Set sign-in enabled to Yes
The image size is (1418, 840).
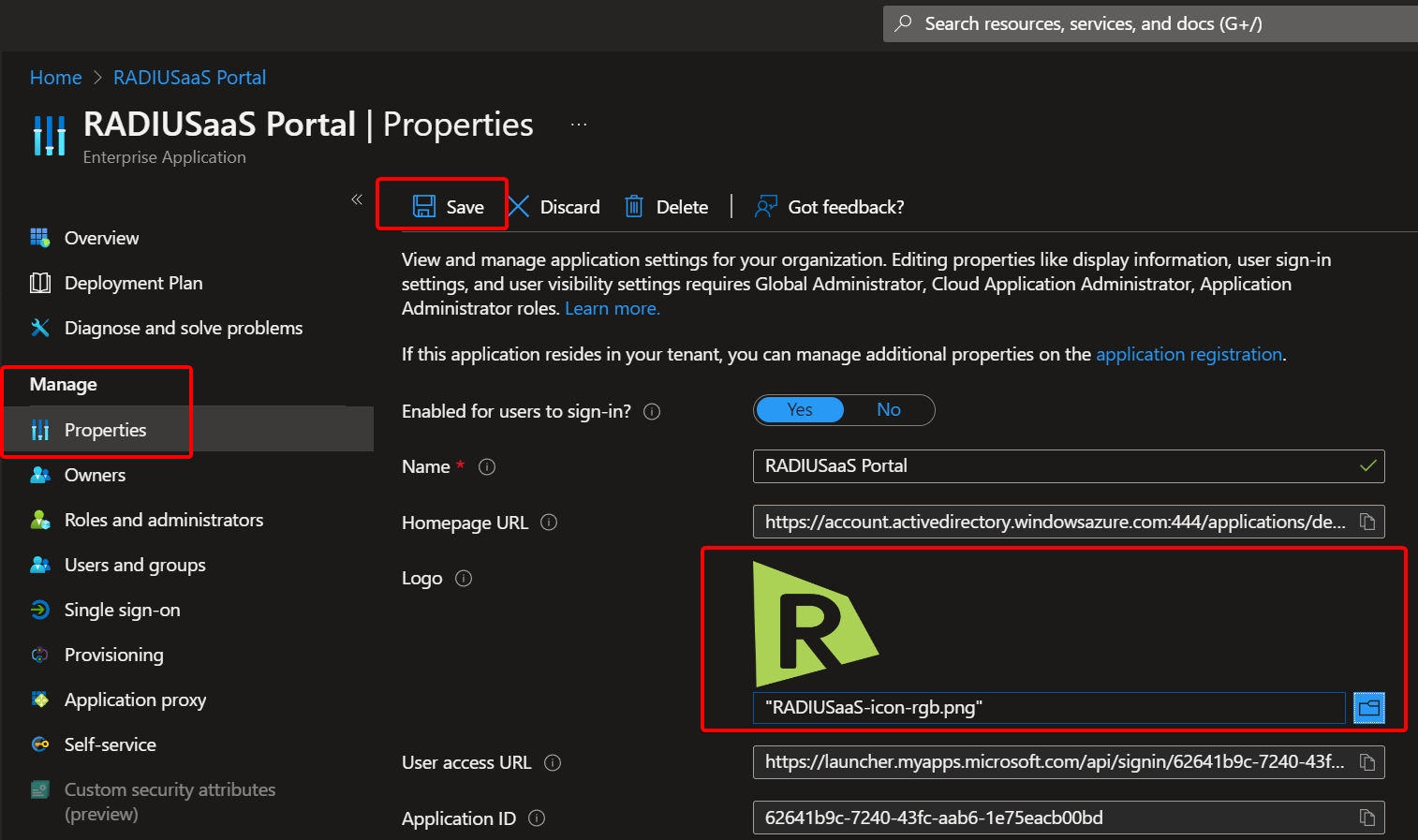click(800, 410)
